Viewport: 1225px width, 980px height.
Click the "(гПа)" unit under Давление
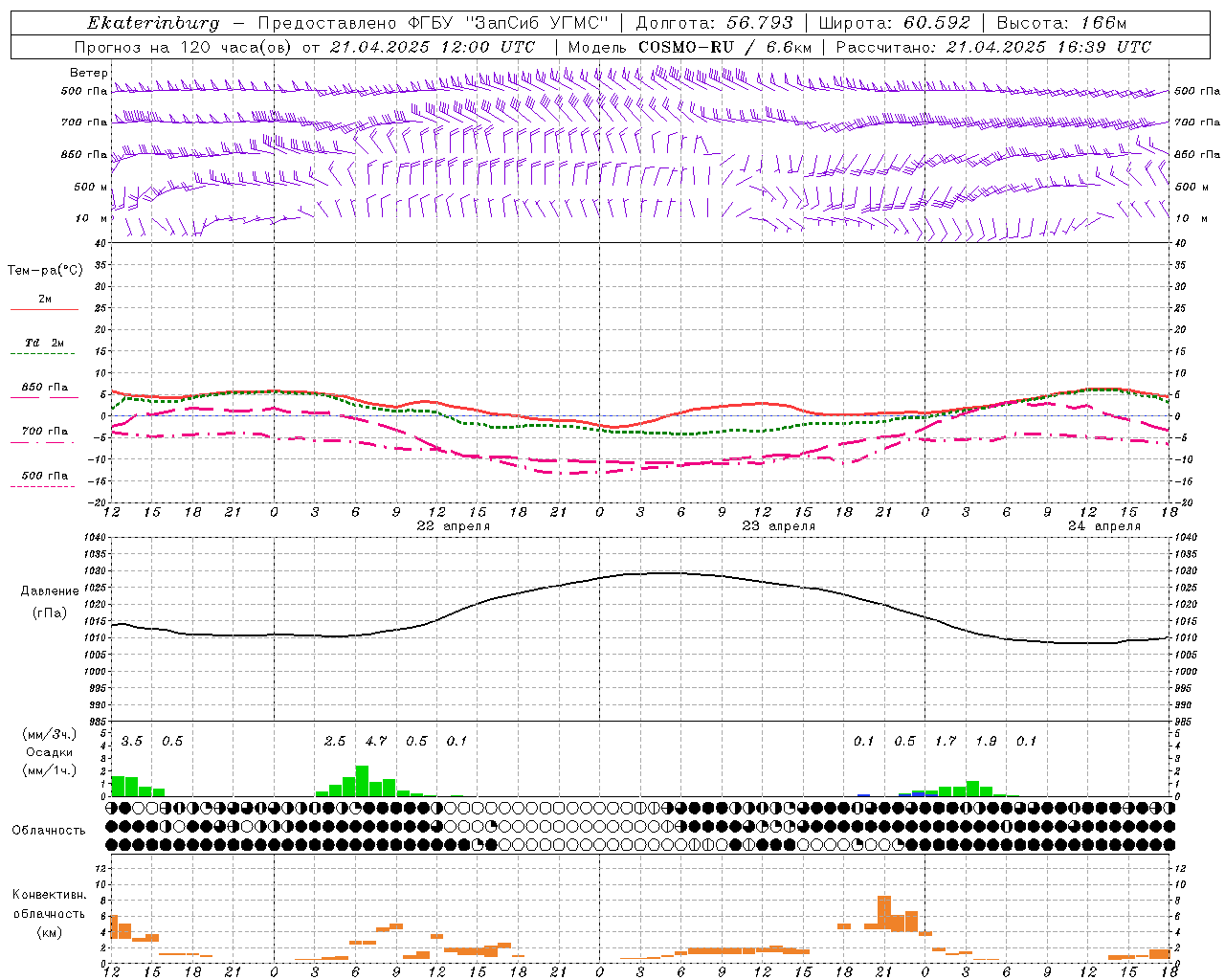pos(49,613)
